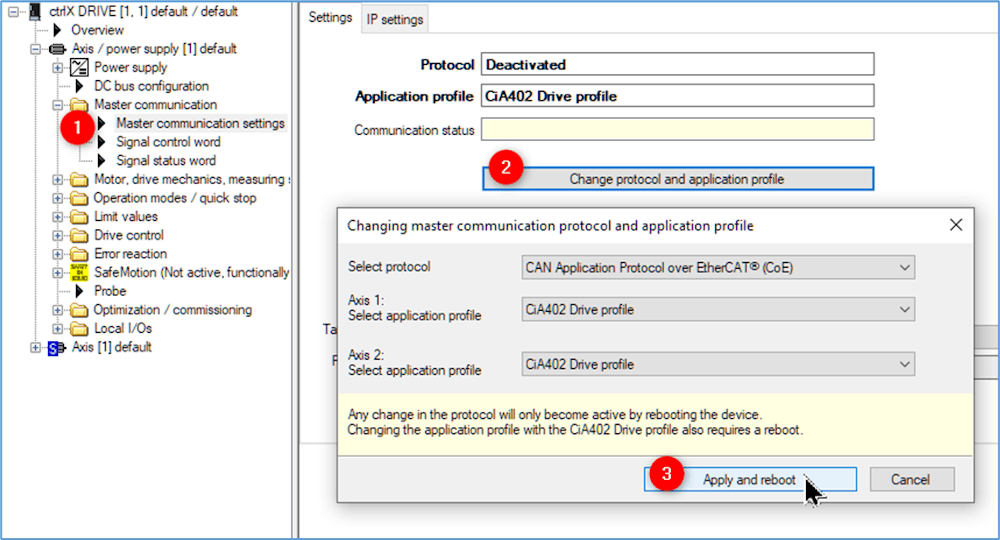This screenshot has height=540, width=1000.
Task: Select Signal control word in the tree
Action: click(167, 142)
